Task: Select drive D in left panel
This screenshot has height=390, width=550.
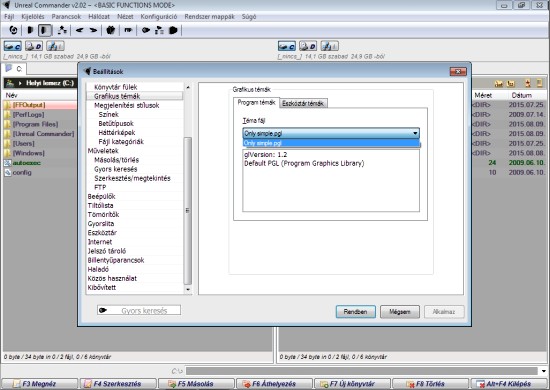Action: click(x=34, y=46)
